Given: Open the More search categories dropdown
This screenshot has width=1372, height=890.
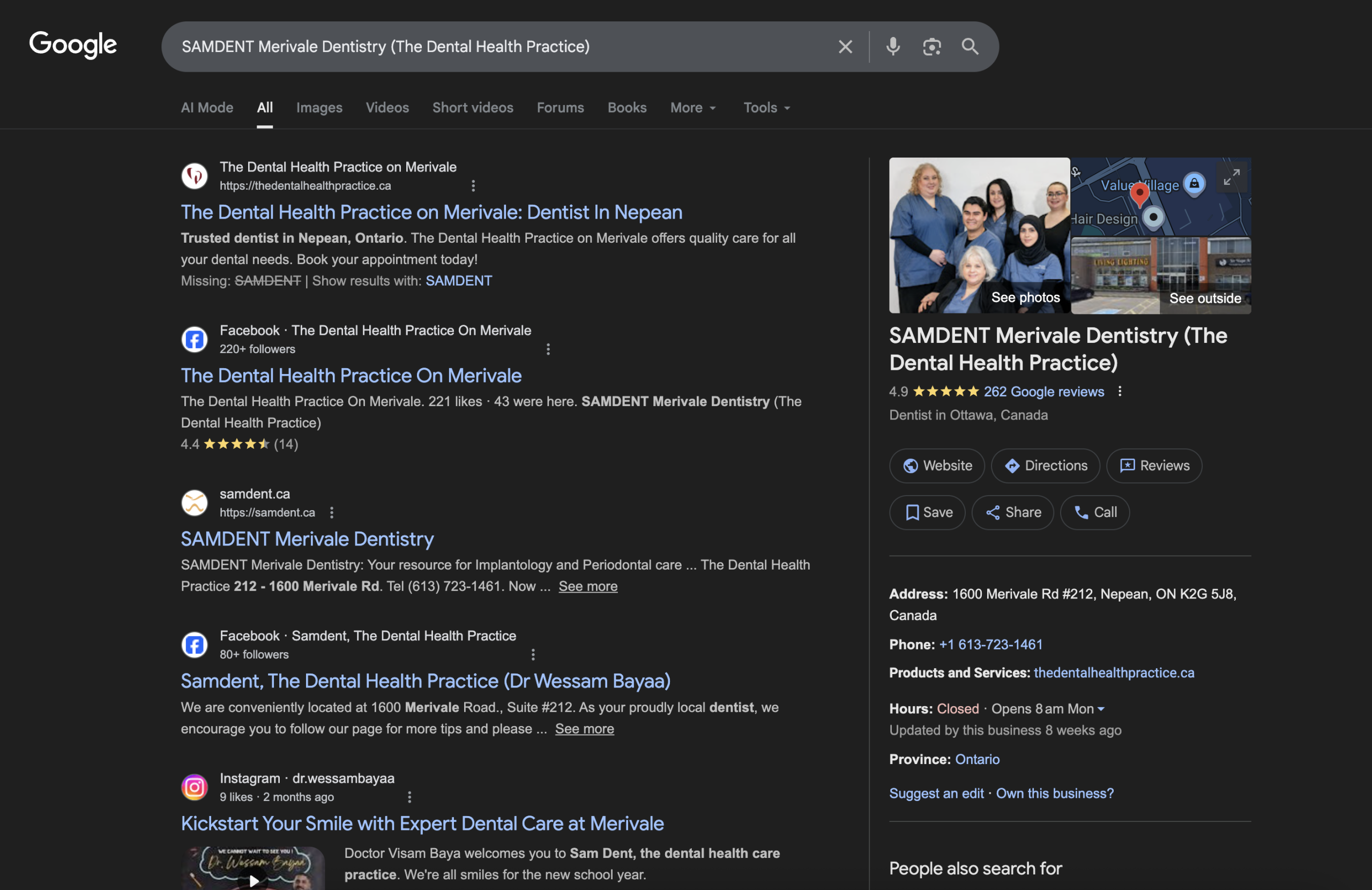Looking at the screenshot, I should 692,107.
